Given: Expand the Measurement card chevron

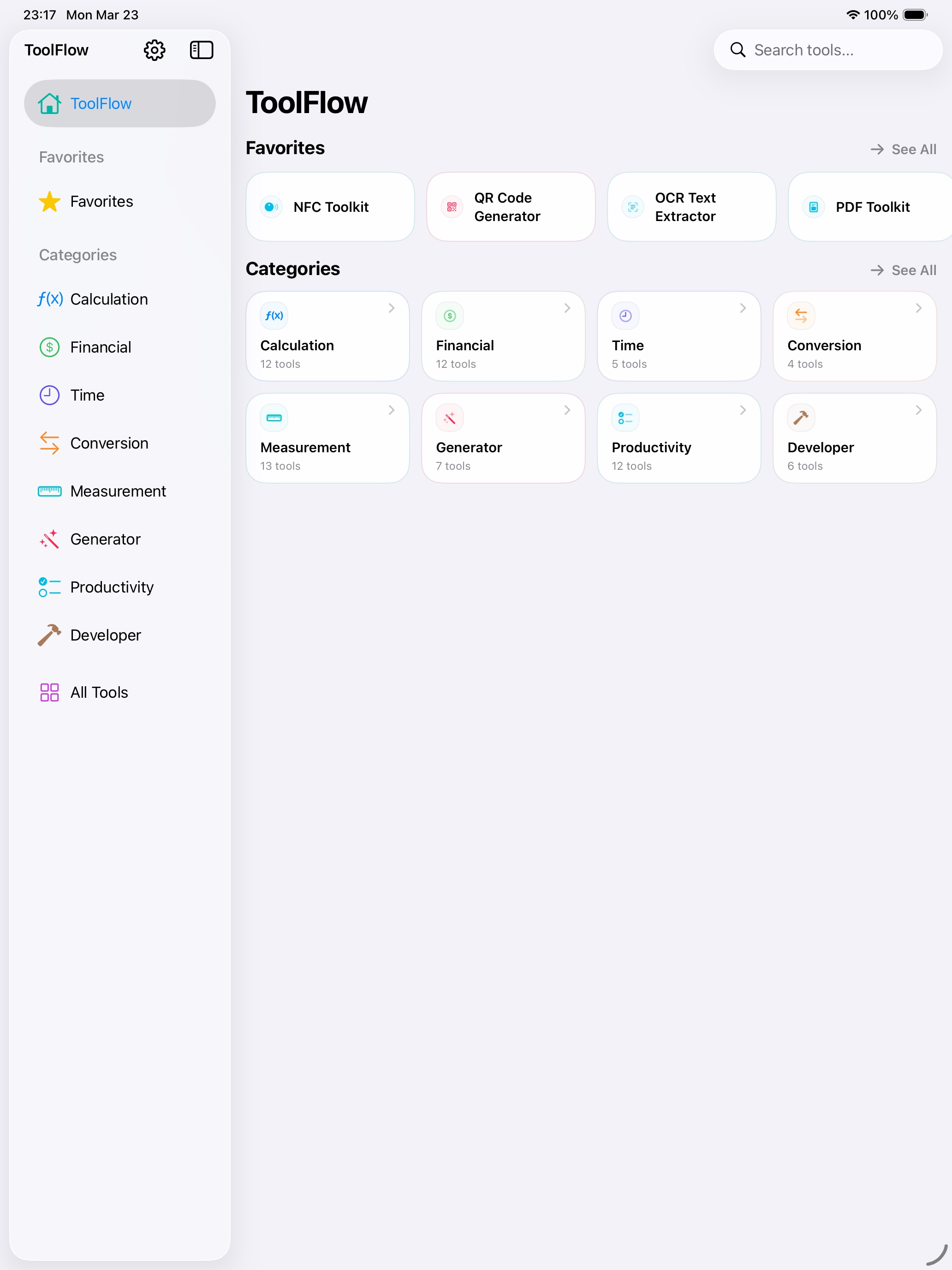Looking at the screenshot, I should coord(391,410).
